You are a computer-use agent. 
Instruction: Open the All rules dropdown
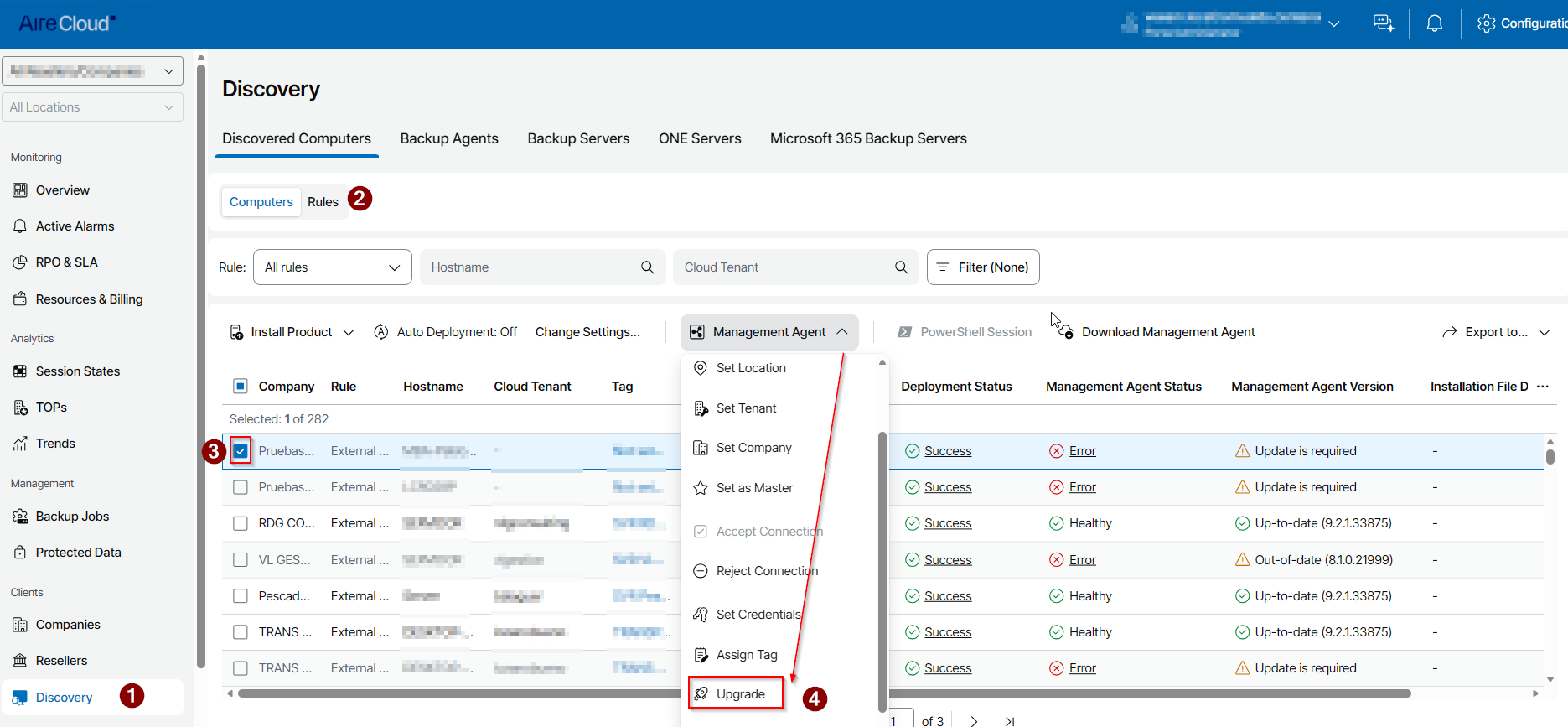[x=333, y=267]
